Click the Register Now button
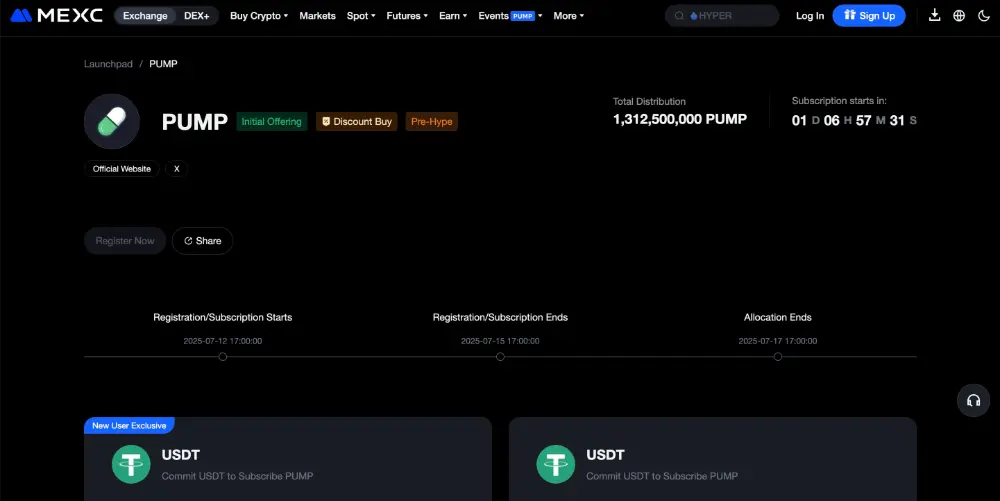This screenshot has height=501, width=1000. pos(125,241)
